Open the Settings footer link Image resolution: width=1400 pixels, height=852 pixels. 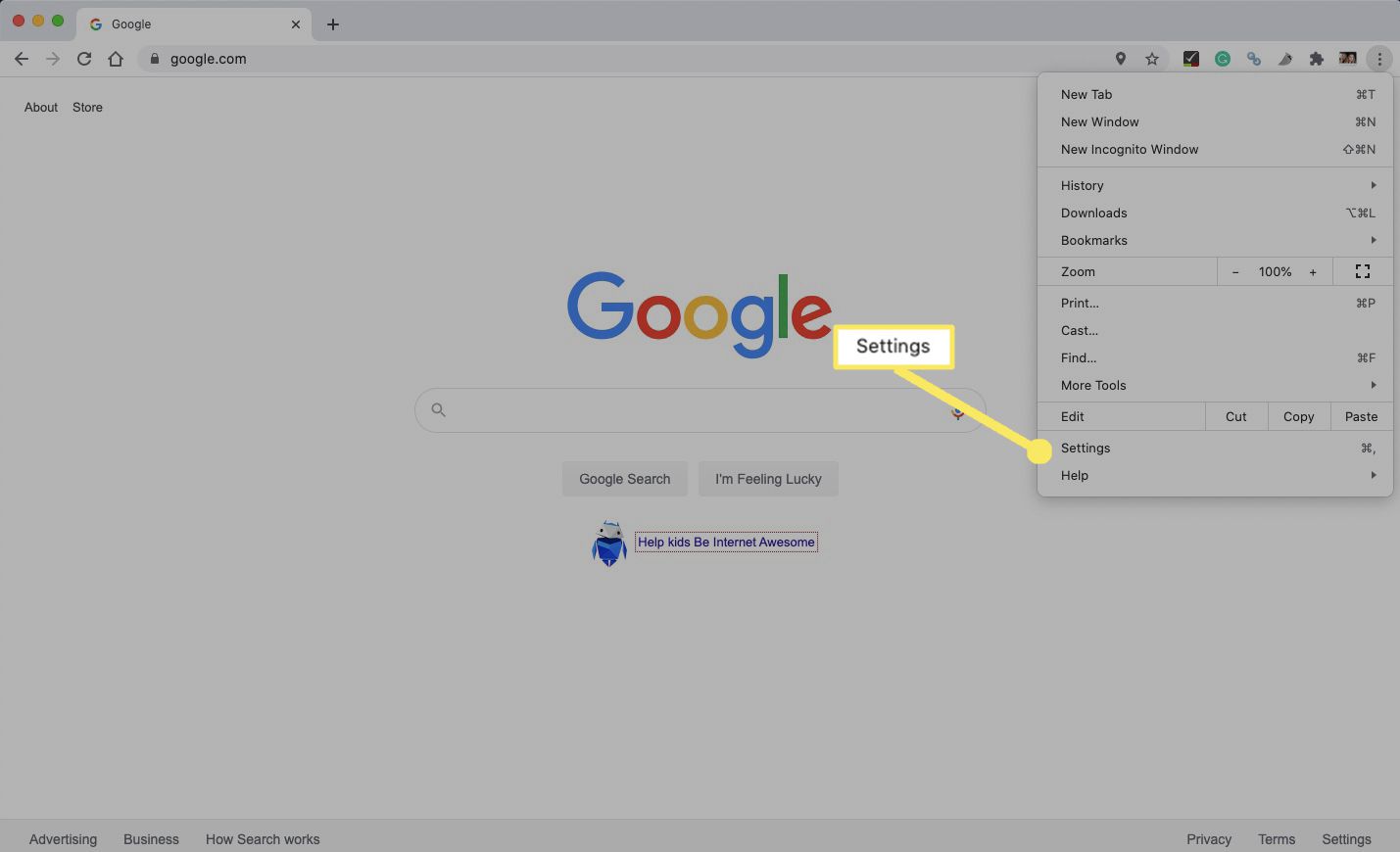[1346, 839]
